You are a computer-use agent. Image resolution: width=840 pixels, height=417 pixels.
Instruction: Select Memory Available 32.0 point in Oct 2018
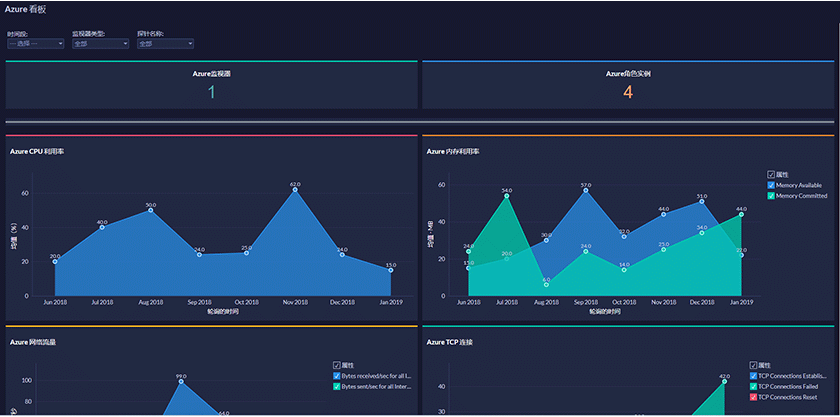point(624,236)
